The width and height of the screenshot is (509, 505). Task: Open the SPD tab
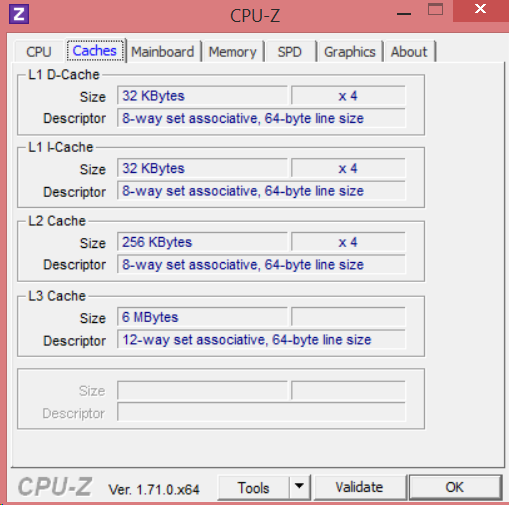289,52
